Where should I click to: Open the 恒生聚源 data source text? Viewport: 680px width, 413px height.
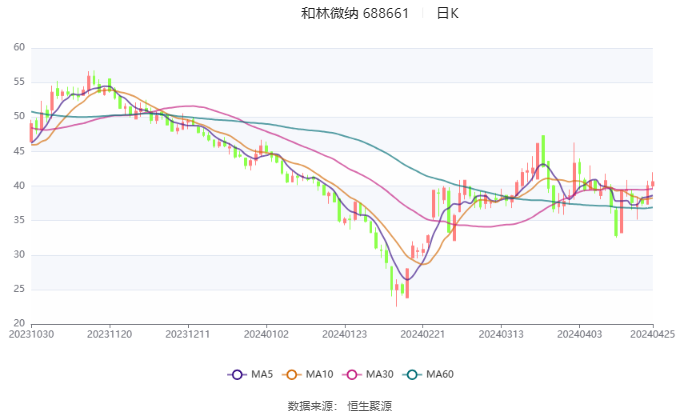369,406
